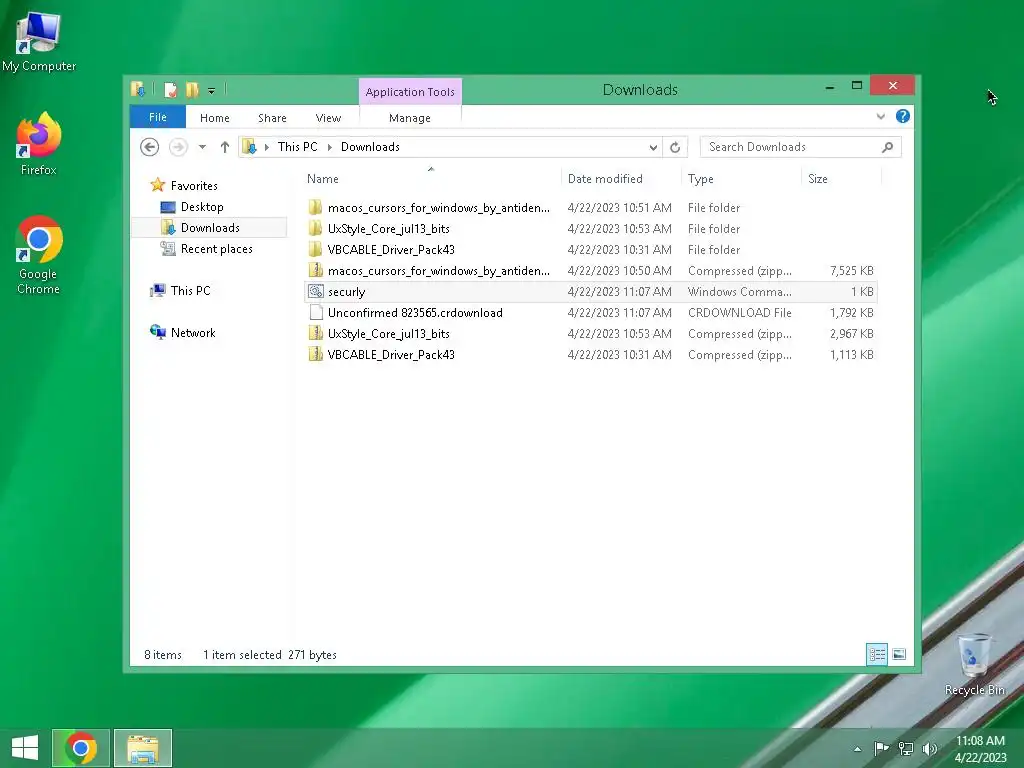Expand the This PC breadcrumb arrow
The image size is (1024, 768).
tap(329, 148)
